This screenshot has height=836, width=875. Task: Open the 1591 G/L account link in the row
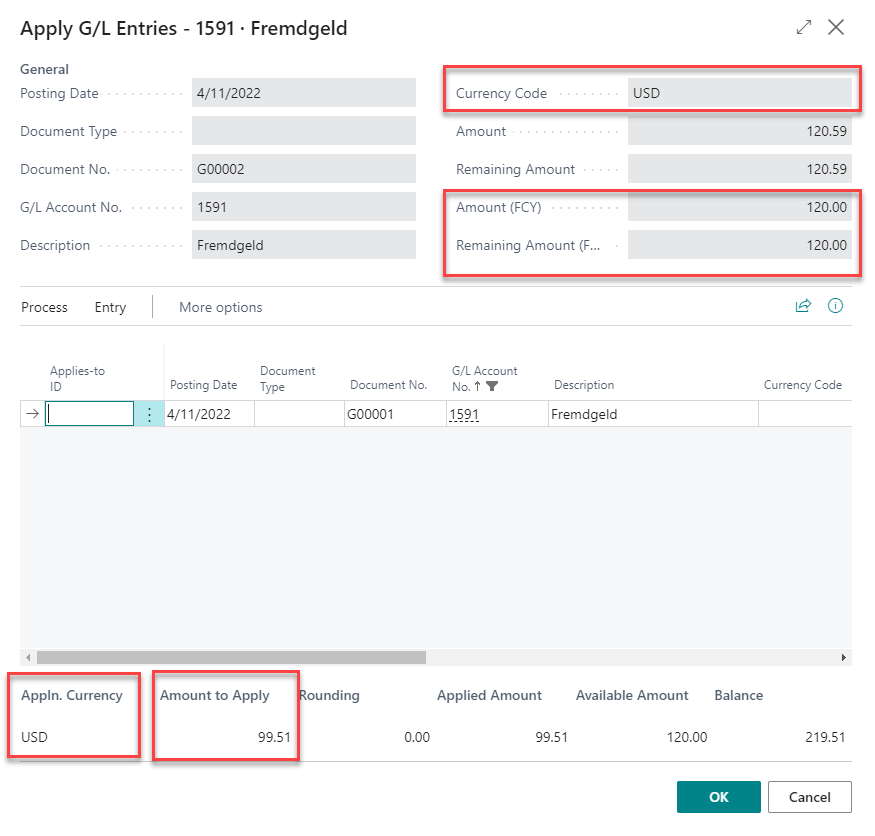(463, 414)
